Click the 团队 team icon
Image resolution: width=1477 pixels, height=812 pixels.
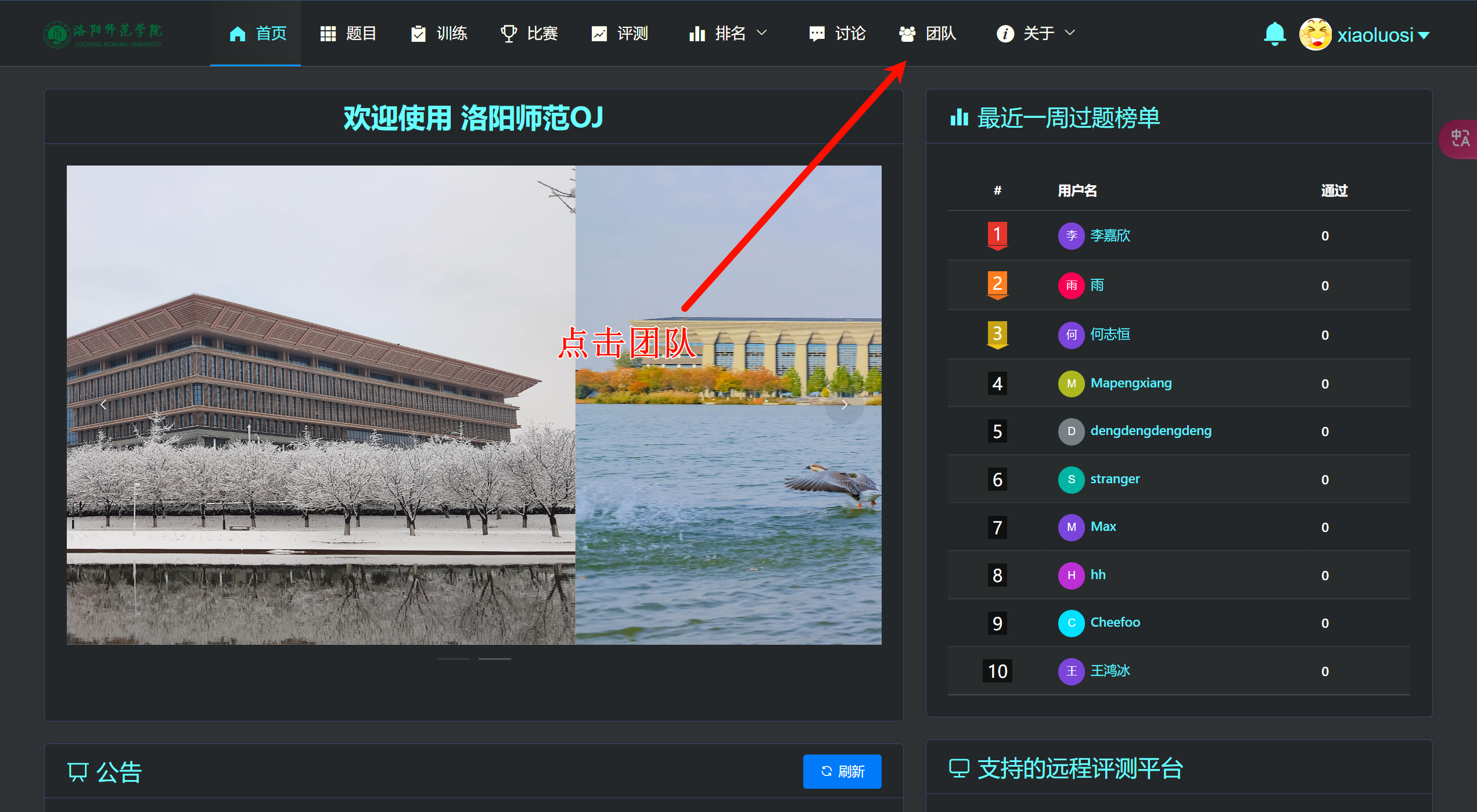[x=907, y=34]
